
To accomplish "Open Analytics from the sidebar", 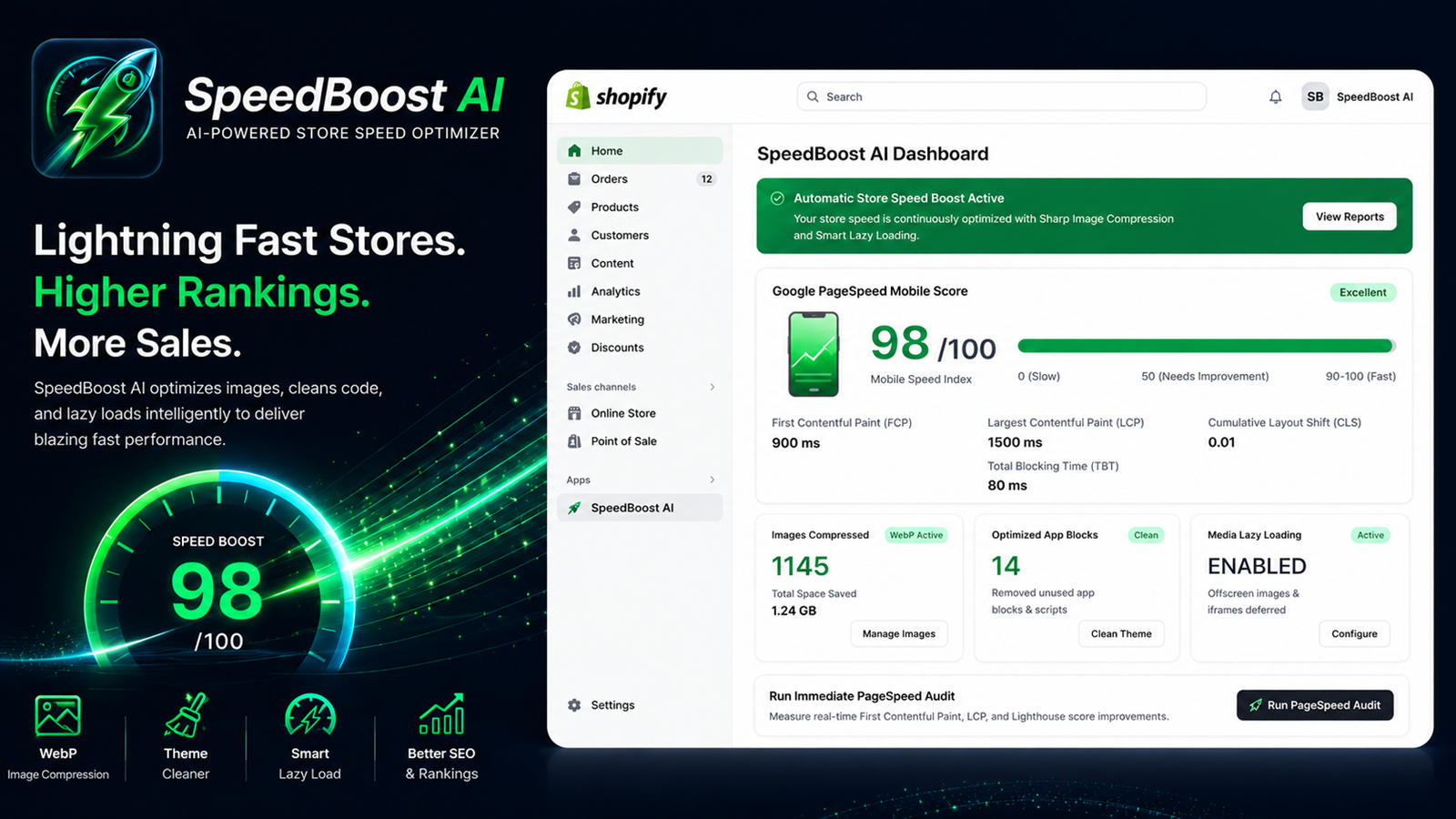I will (x=640, y=291).
